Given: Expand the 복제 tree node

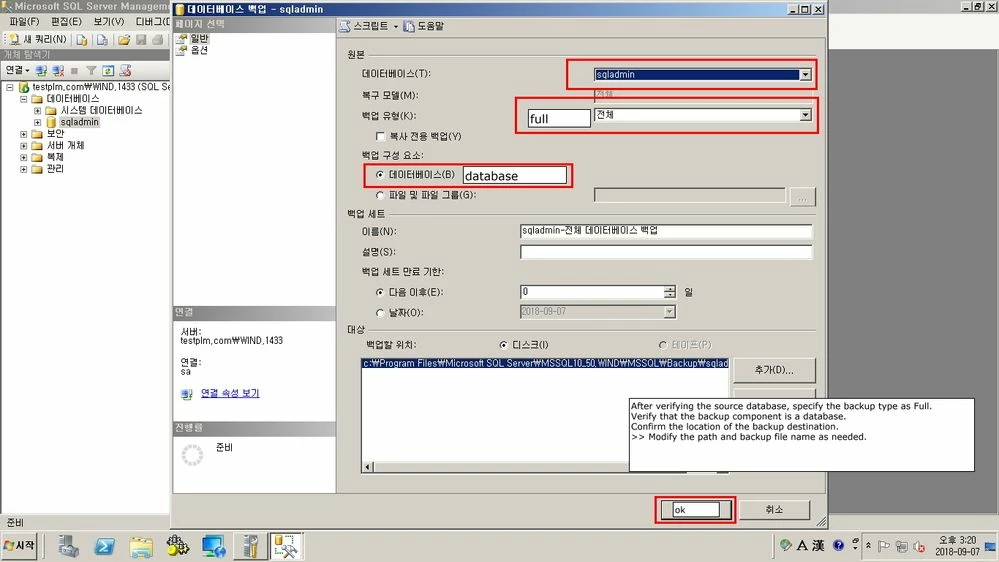Looking at the screenshot, I should coord(24,157).
